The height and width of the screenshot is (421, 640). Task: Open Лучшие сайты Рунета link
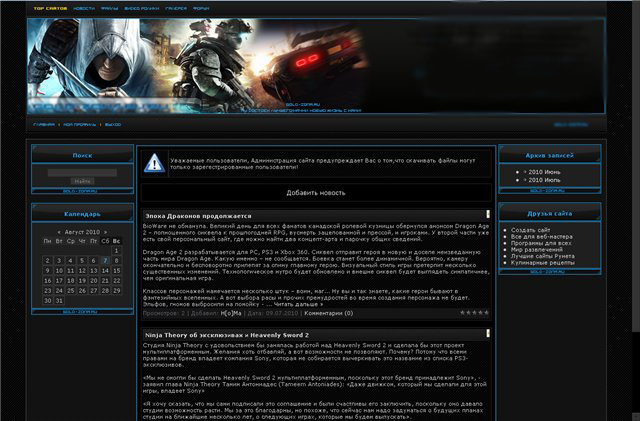(542, 256)
